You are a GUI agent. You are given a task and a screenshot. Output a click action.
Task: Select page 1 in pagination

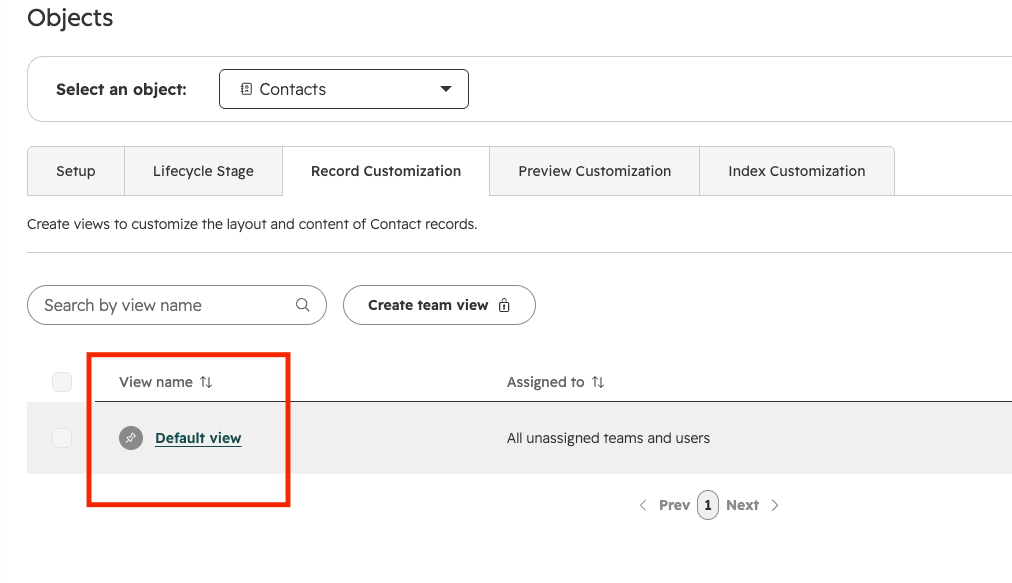click(708, 505)
